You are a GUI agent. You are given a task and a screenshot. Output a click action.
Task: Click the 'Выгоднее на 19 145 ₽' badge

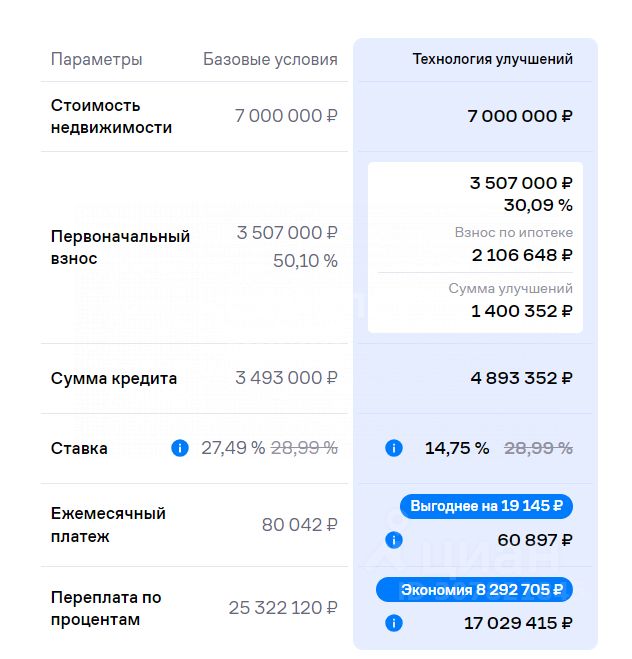(486, 506)
